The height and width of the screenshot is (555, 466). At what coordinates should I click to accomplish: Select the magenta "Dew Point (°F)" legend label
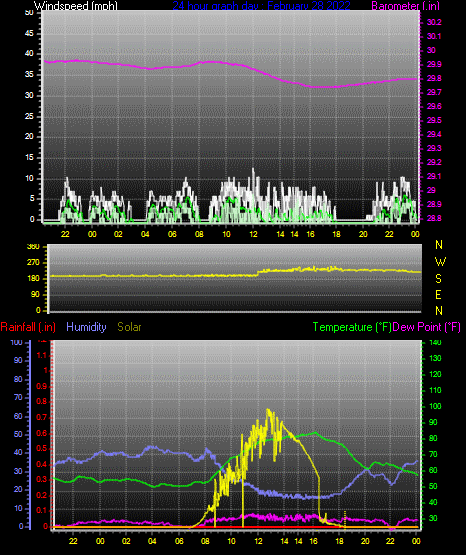pos(427,327)
